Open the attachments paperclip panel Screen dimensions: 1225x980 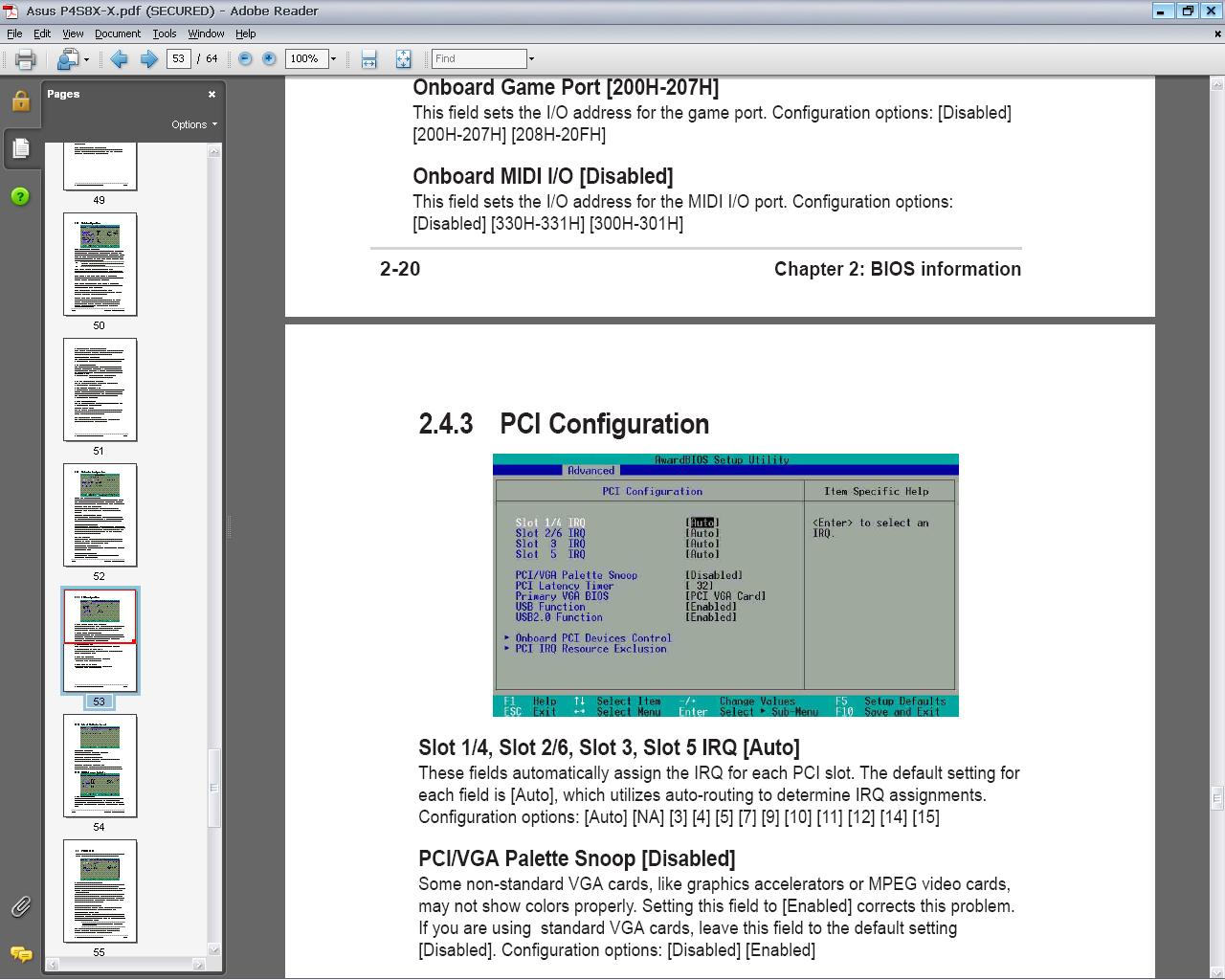tap(20, 906)
